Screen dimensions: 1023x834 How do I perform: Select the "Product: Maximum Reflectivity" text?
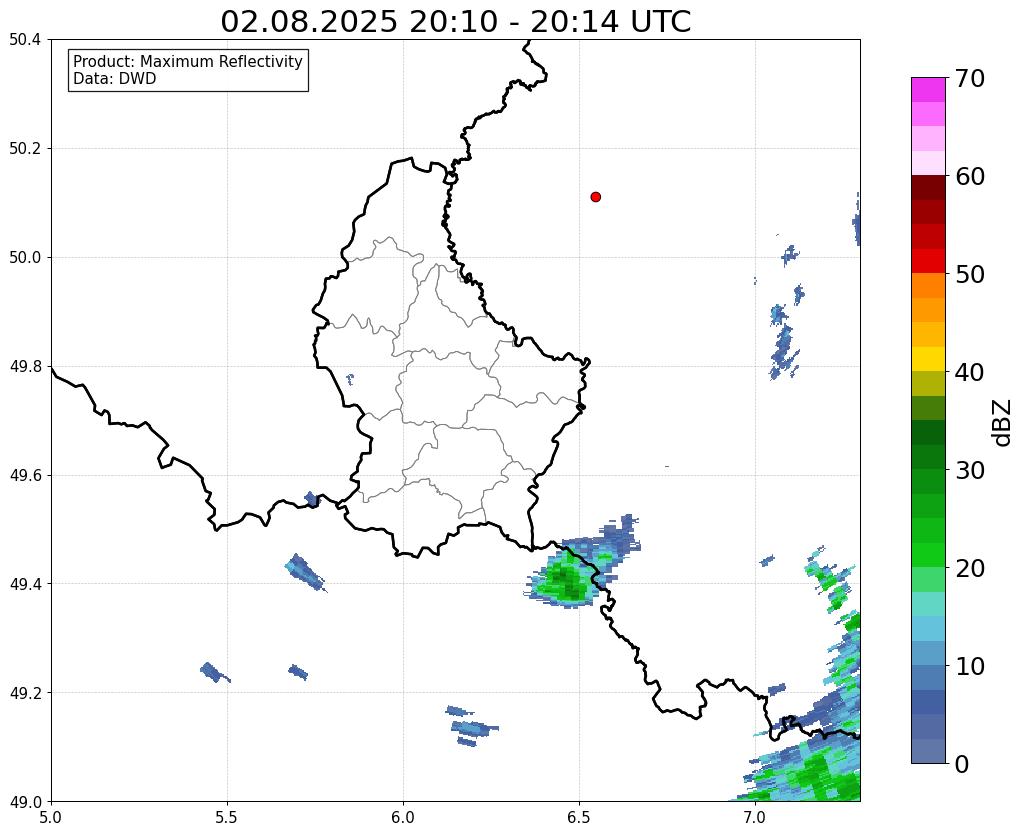click(x=188, y=61)
